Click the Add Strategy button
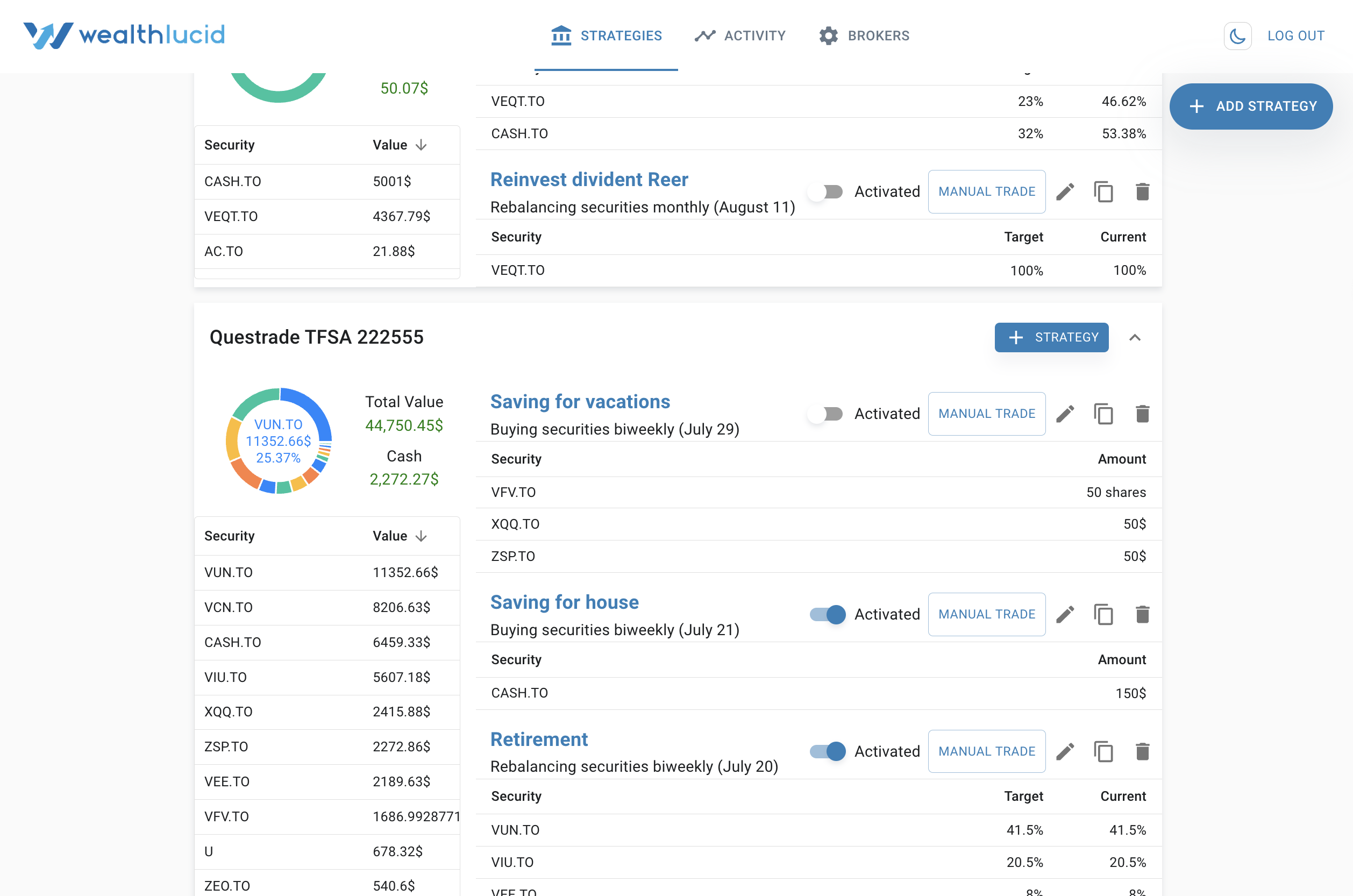1353x896 pixels. (1251, 106)
